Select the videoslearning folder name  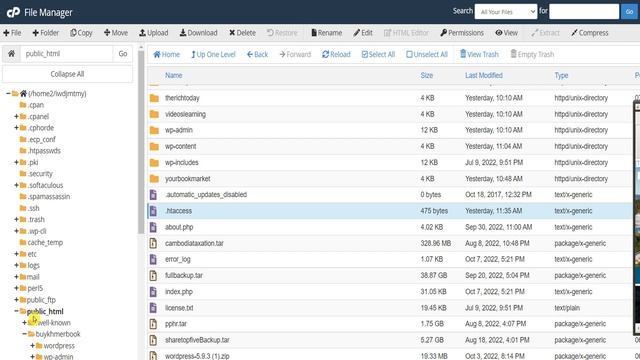tap(185, 114)
